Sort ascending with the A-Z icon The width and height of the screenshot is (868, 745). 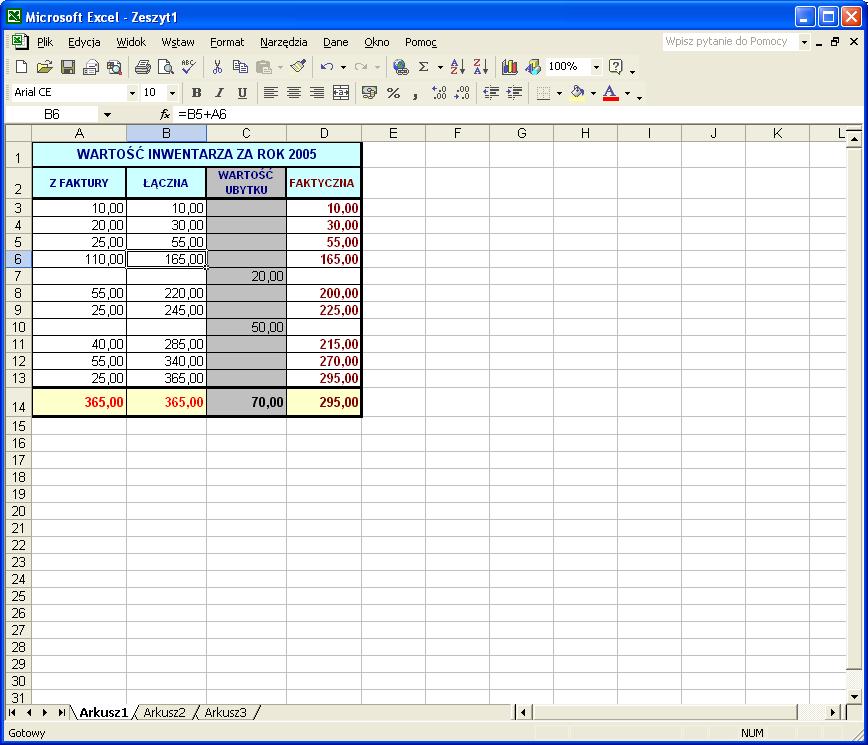[x=457, y=67]
